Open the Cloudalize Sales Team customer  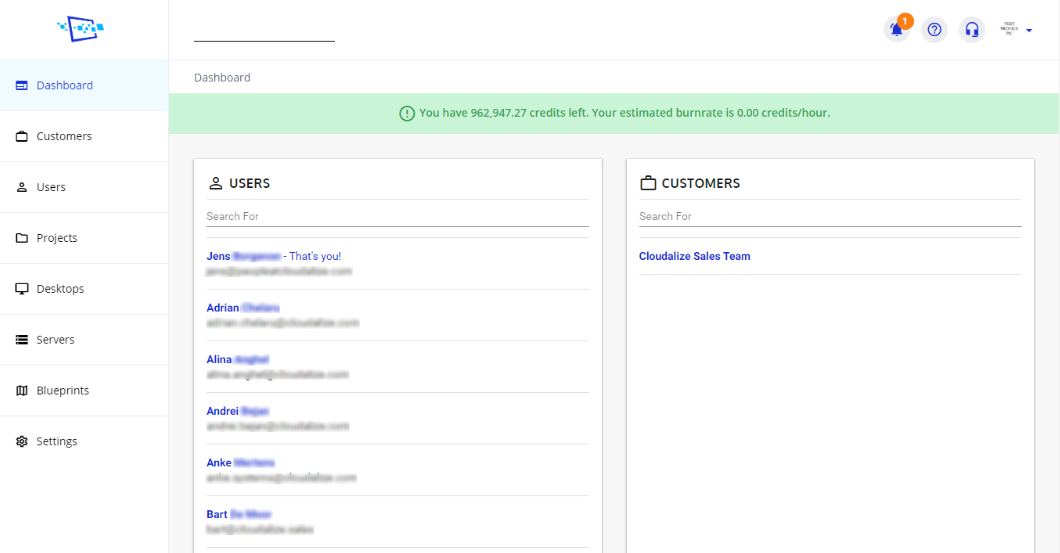click(694, 256)
